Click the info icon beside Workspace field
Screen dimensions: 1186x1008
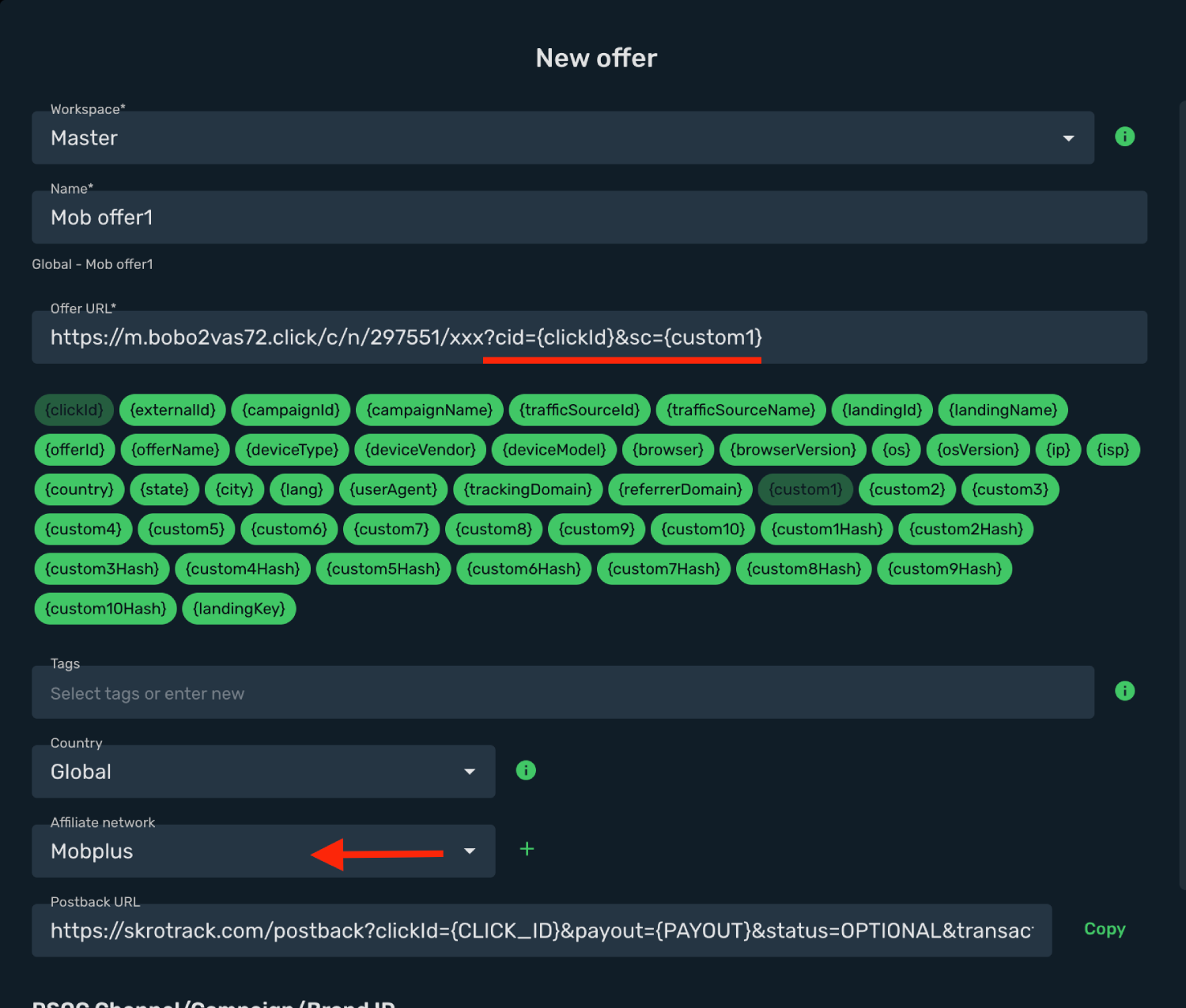pyautogui.click(x=1124, y=137)
